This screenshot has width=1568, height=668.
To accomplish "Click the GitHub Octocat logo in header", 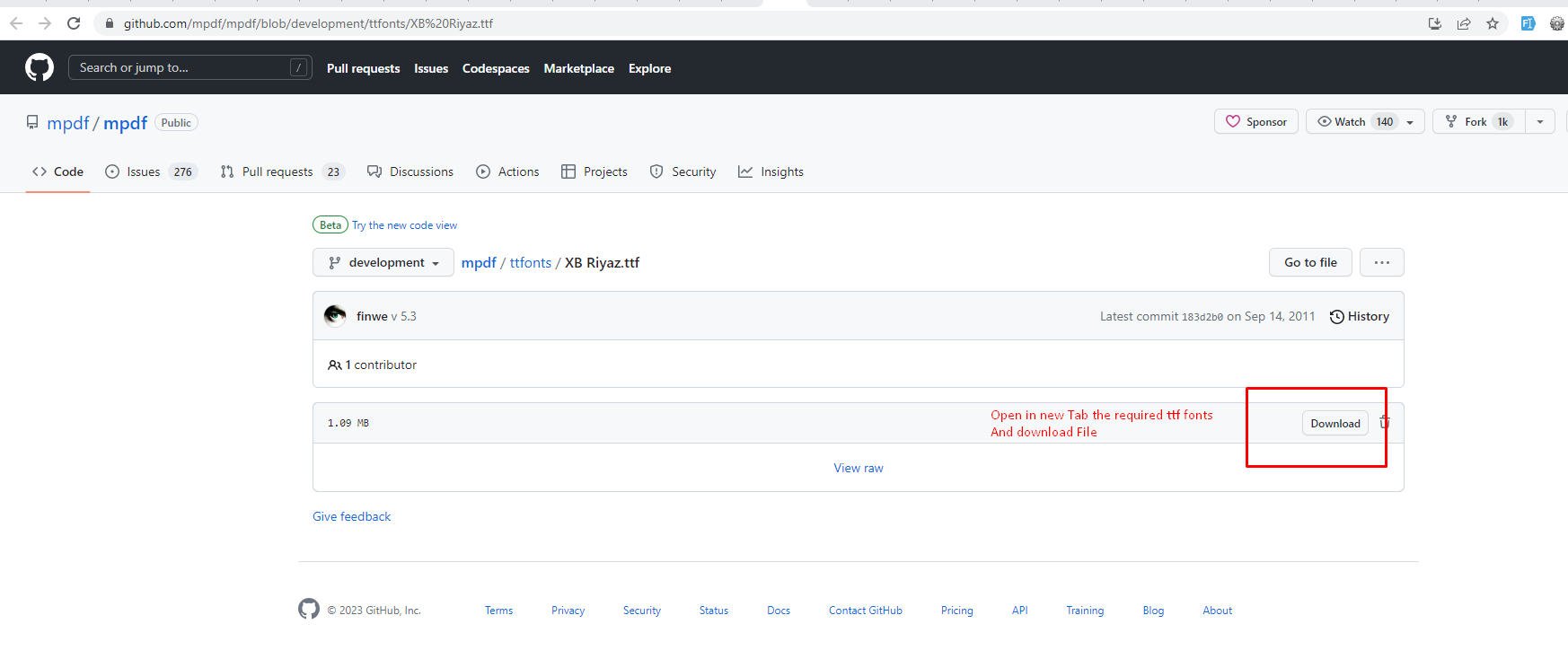I will 40,67.
